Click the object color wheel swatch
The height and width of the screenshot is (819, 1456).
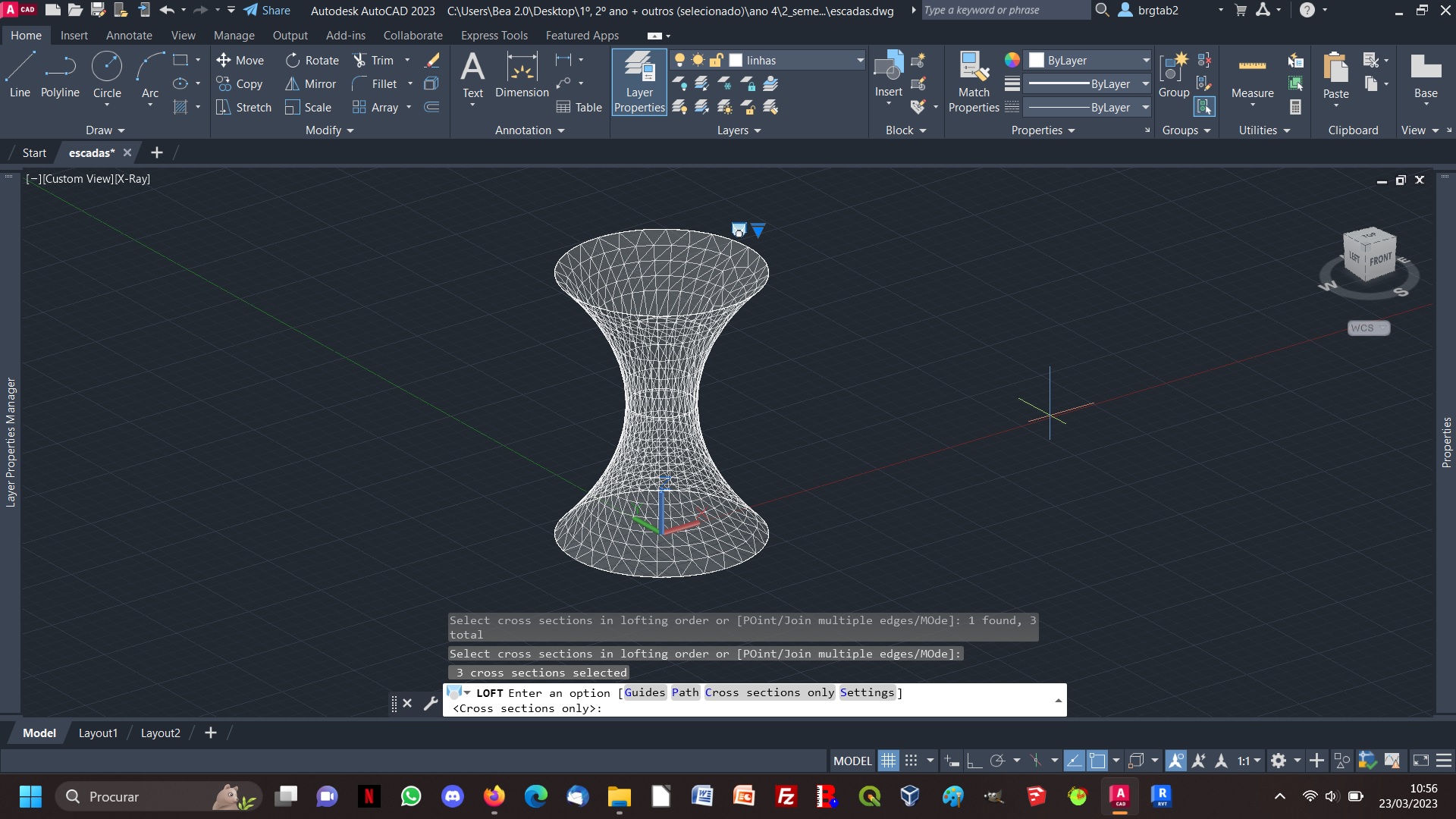pos(1012,60)
